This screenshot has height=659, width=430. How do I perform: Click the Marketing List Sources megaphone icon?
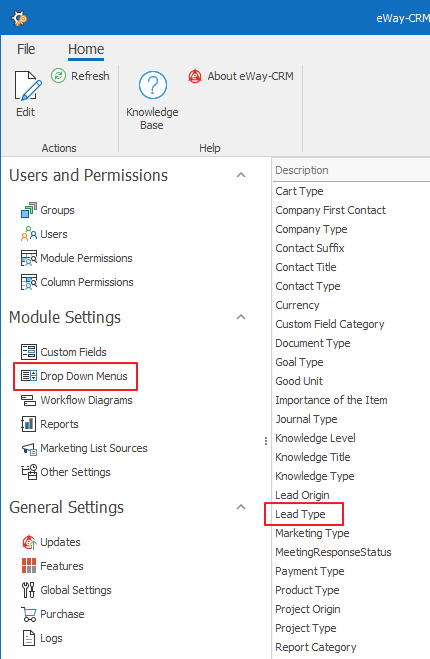click(29, 448)
